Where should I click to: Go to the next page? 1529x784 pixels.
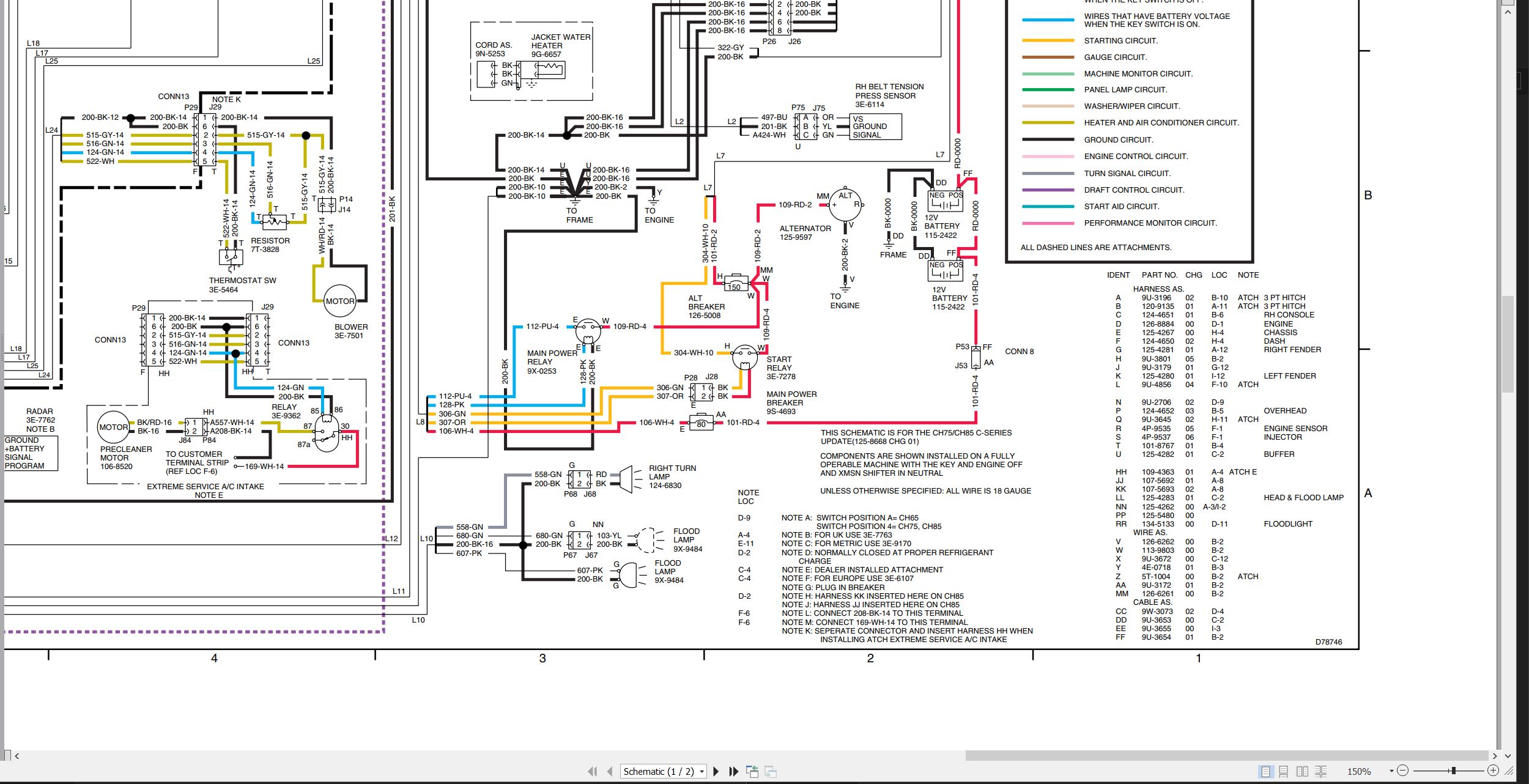pos(716,771)
